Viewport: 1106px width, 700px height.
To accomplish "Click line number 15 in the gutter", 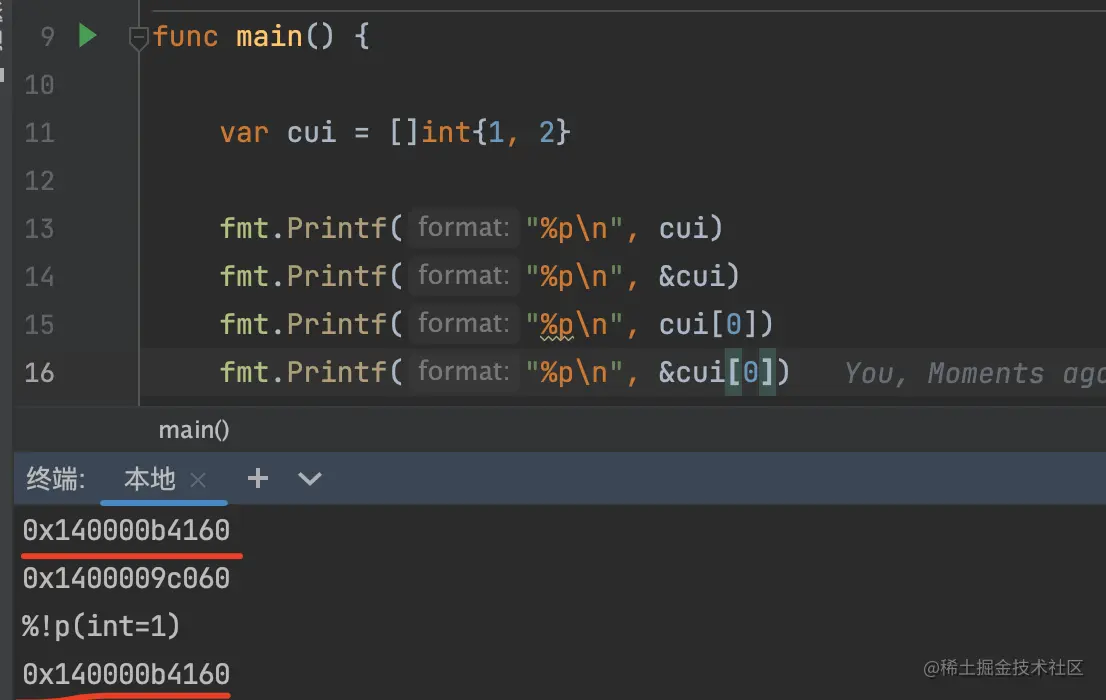I will pos(40,325).
